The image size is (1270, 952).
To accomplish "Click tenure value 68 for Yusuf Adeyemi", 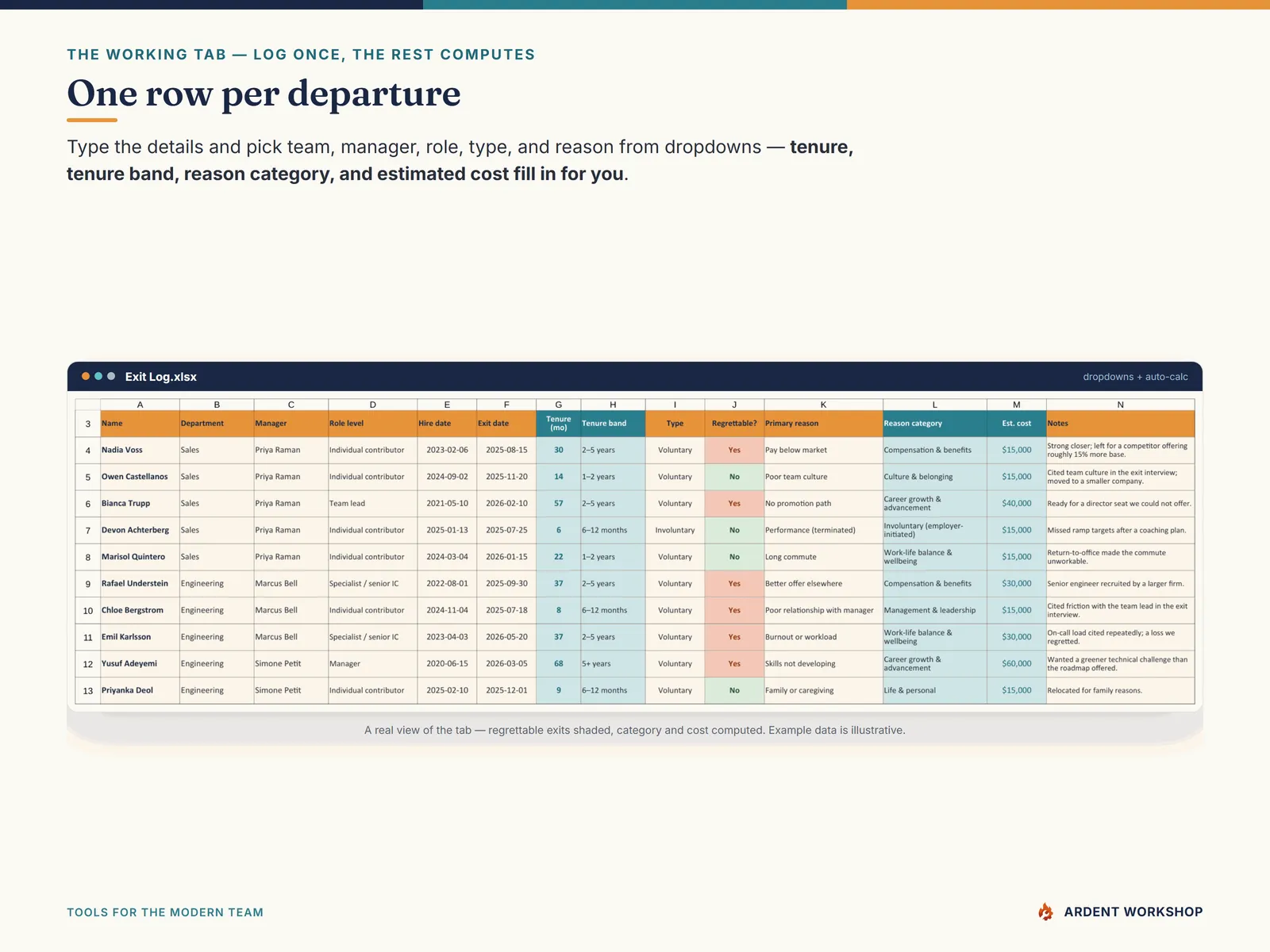I will click(559, 663).
